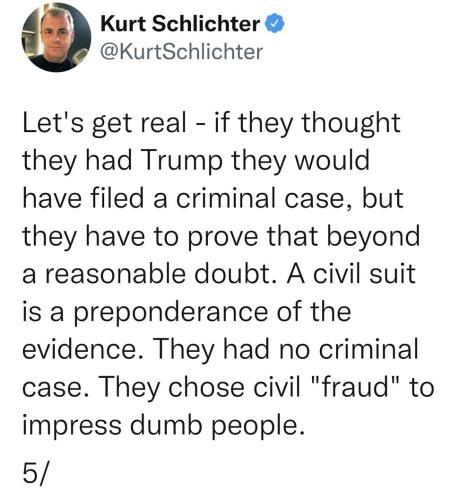The height and width of the screenshot is (500, 459).
Task: Click the line "is a preponderance of the"
Action: tap(187, 312)
